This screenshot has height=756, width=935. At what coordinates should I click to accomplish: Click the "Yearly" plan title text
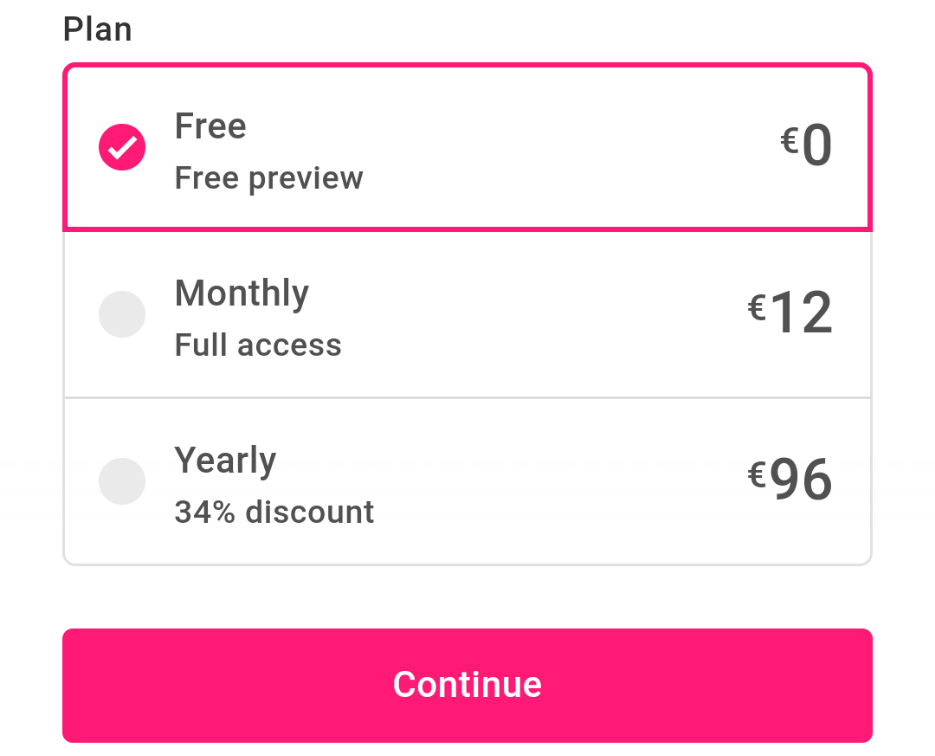225,461
